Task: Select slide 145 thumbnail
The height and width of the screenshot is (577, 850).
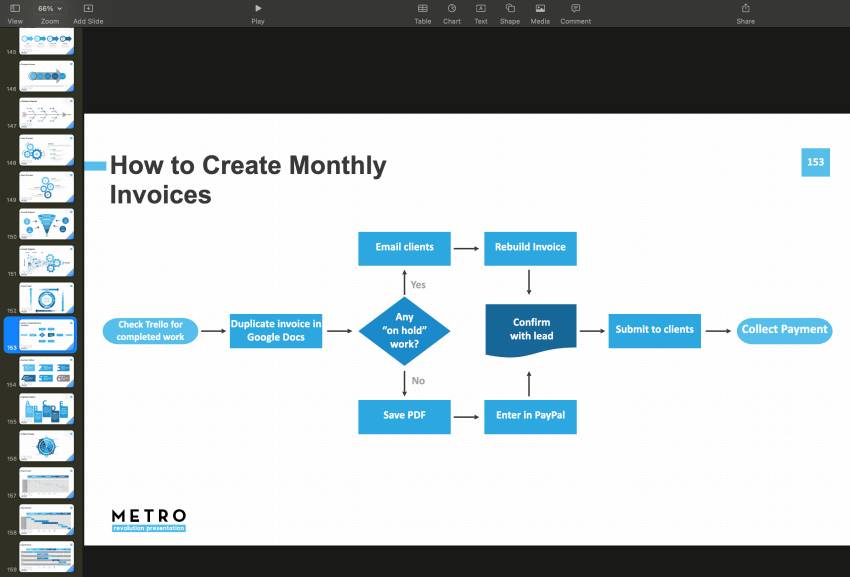Action: click(47, 42)
